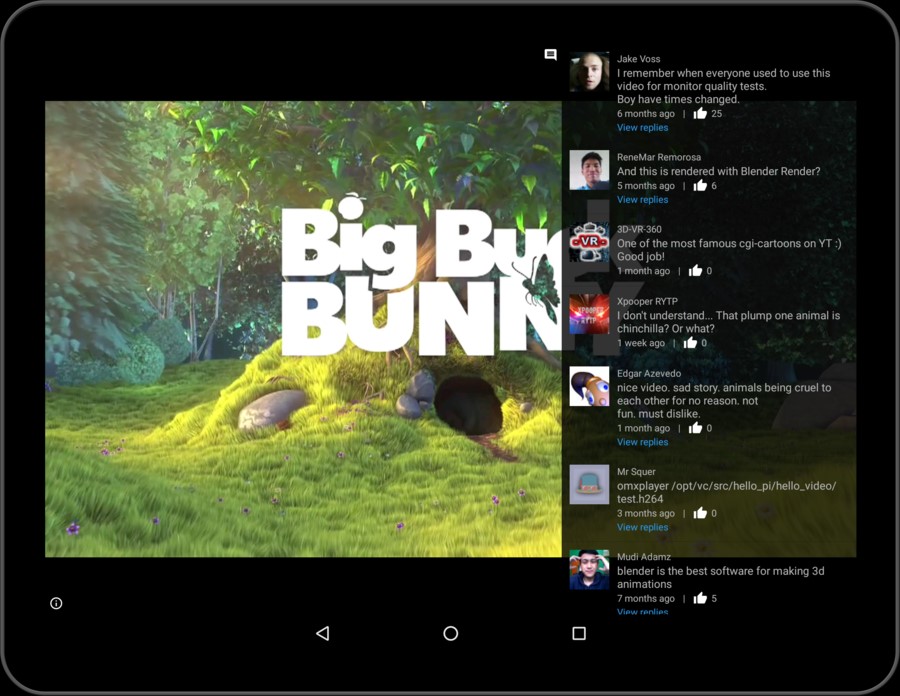
Task: Tap the comment 'rendered with Blender Render?'
Action: coord(719,171)
